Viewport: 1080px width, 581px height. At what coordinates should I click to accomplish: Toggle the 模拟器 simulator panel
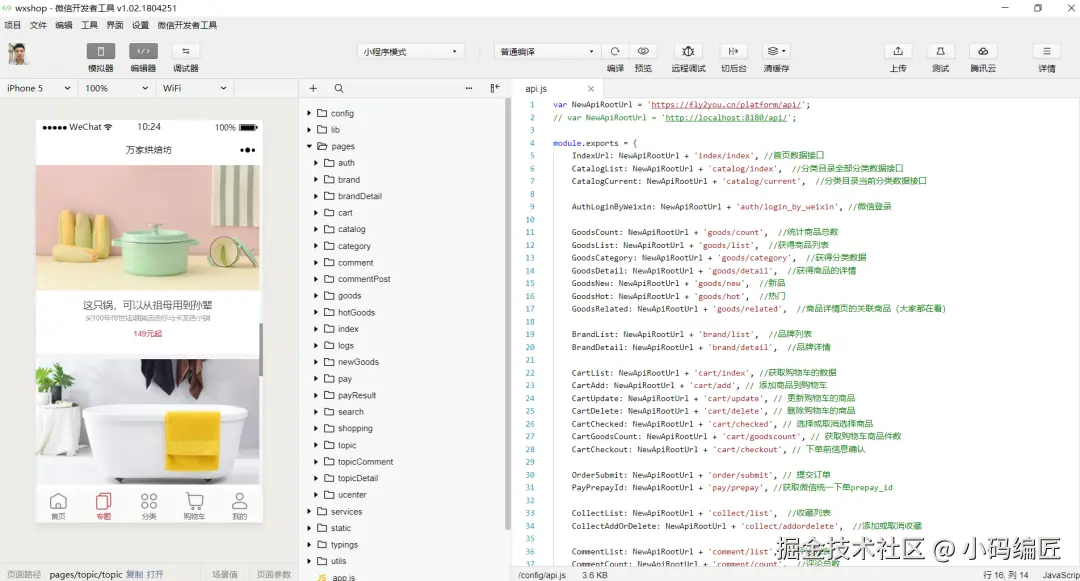tap(101, 51)
